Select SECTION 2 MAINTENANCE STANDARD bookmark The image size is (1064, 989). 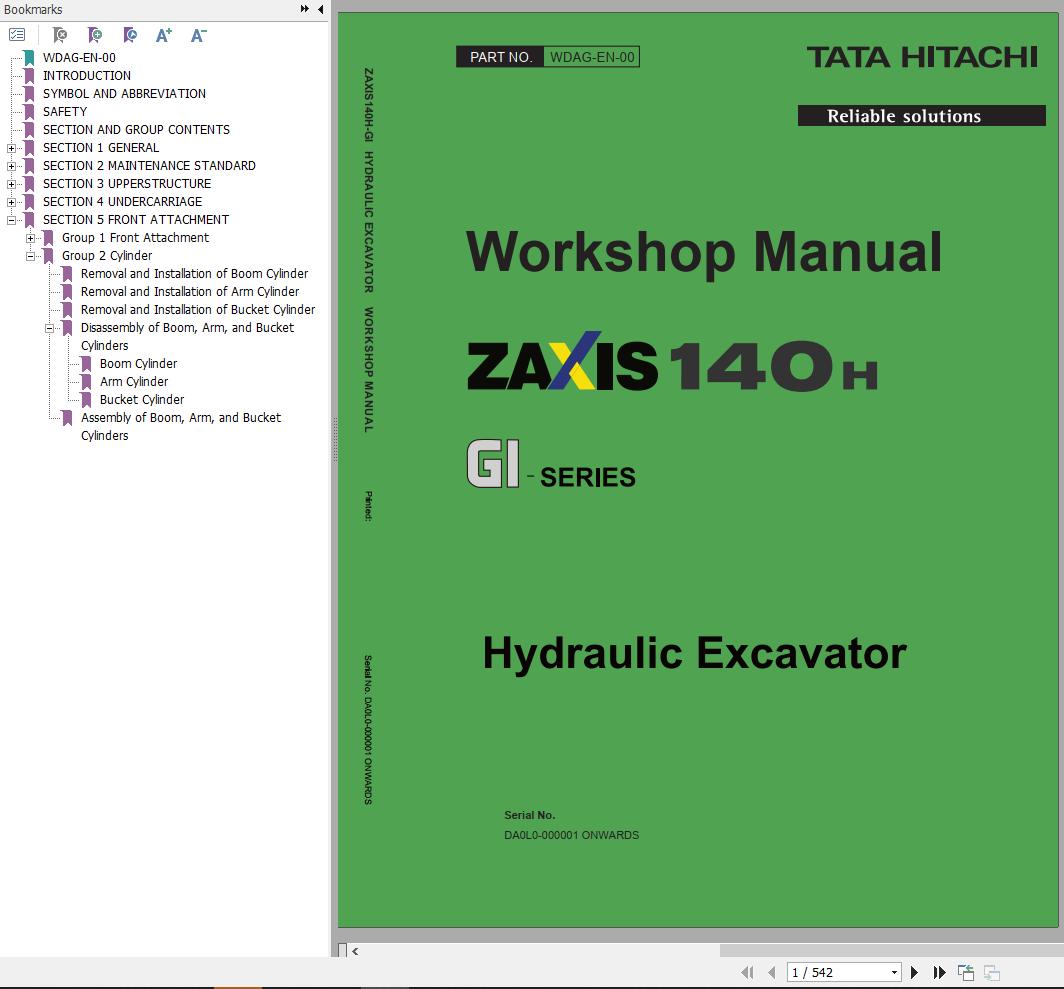pos(149,166)
